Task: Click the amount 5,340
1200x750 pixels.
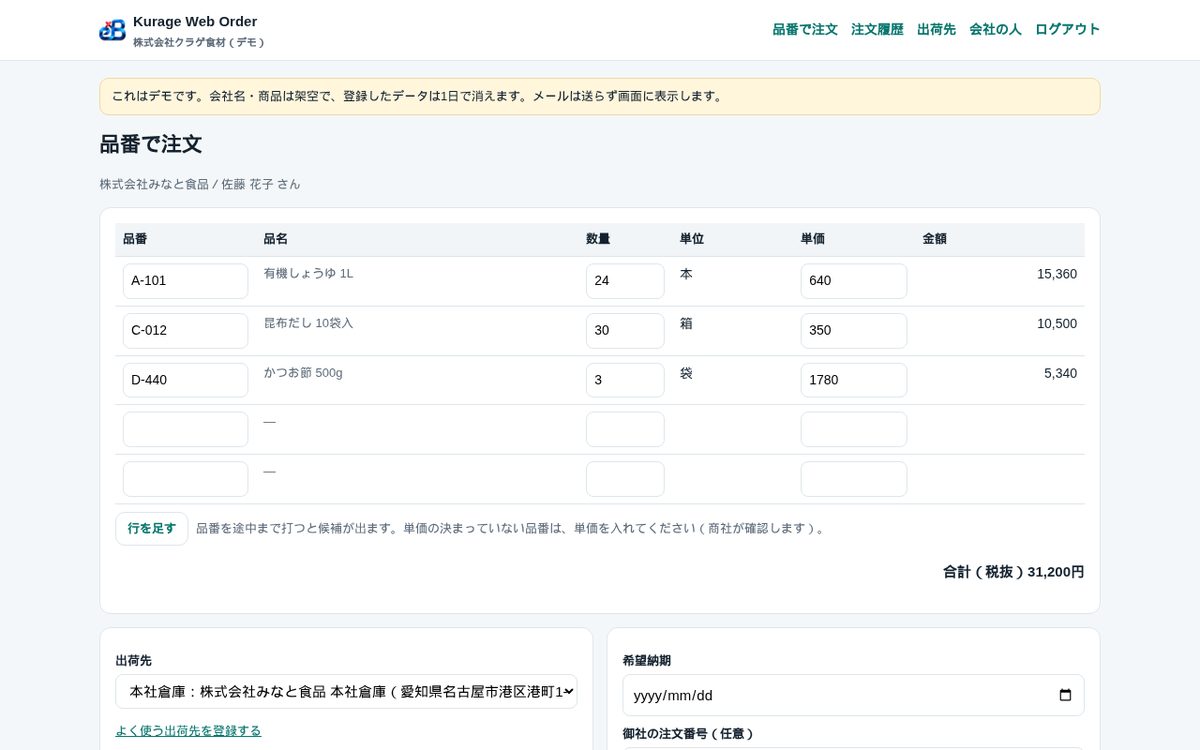Action: [1060, 373]
